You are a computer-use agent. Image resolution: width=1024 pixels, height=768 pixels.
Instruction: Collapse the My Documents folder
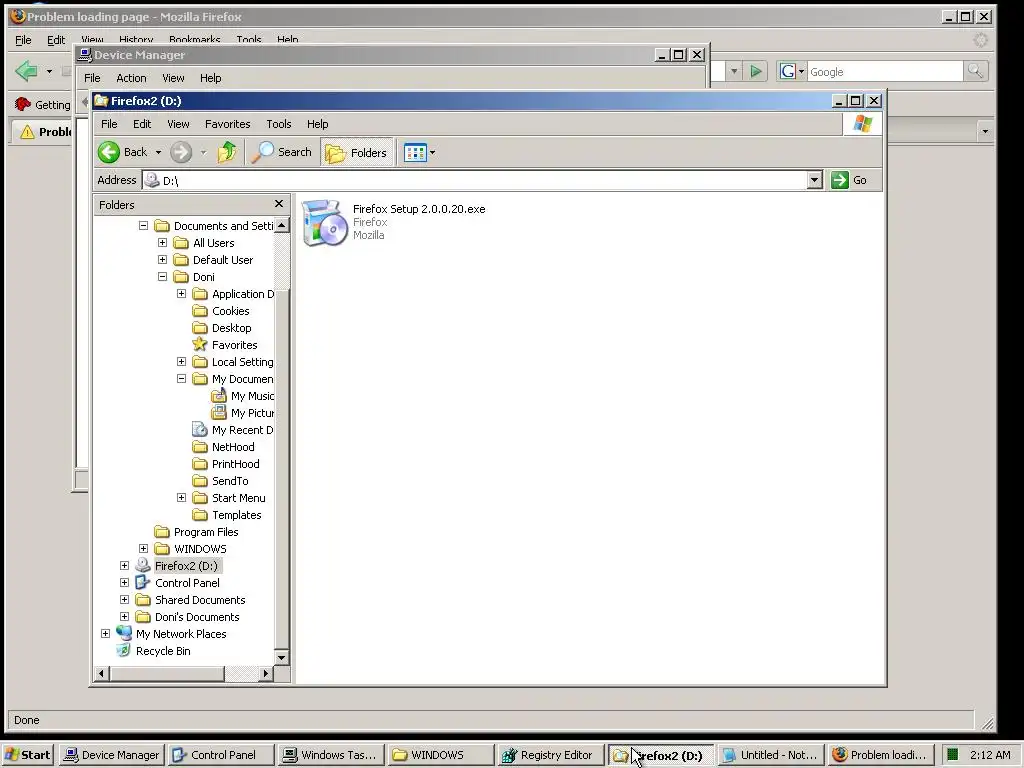point(182,379)
